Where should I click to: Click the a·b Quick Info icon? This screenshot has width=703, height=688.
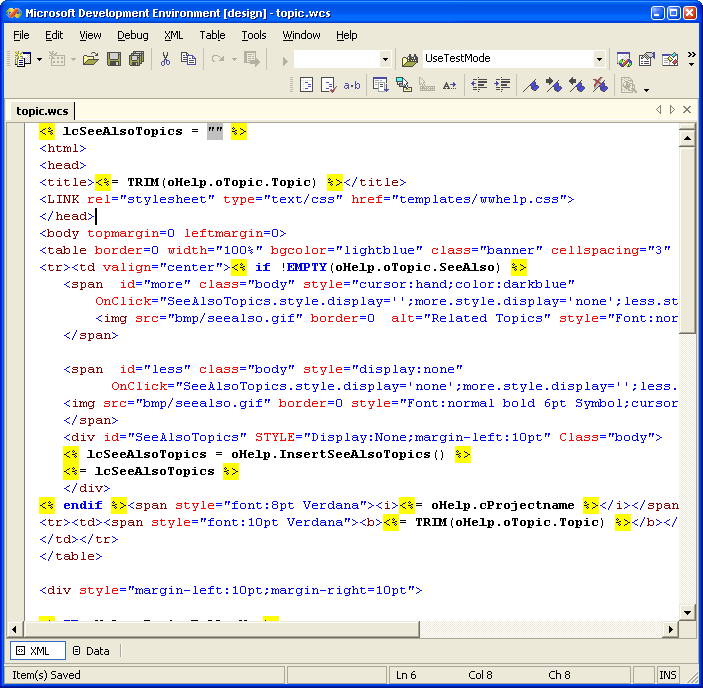(352, 85)
